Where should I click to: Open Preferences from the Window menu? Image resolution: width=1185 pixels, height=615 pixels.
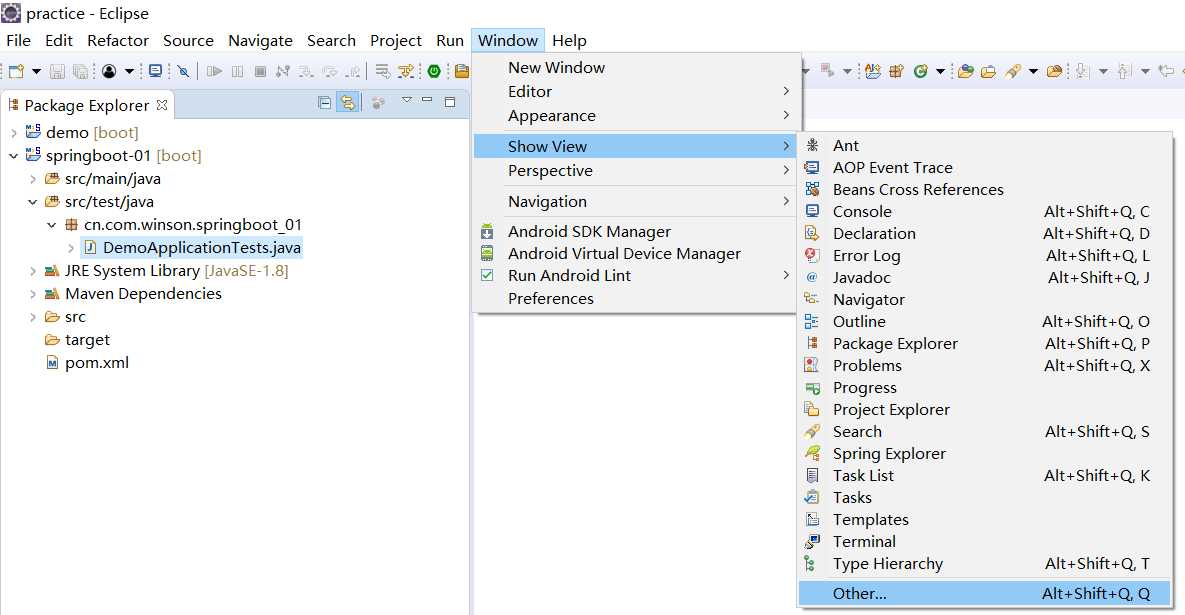pyautogui.click(x=635, y=298)
